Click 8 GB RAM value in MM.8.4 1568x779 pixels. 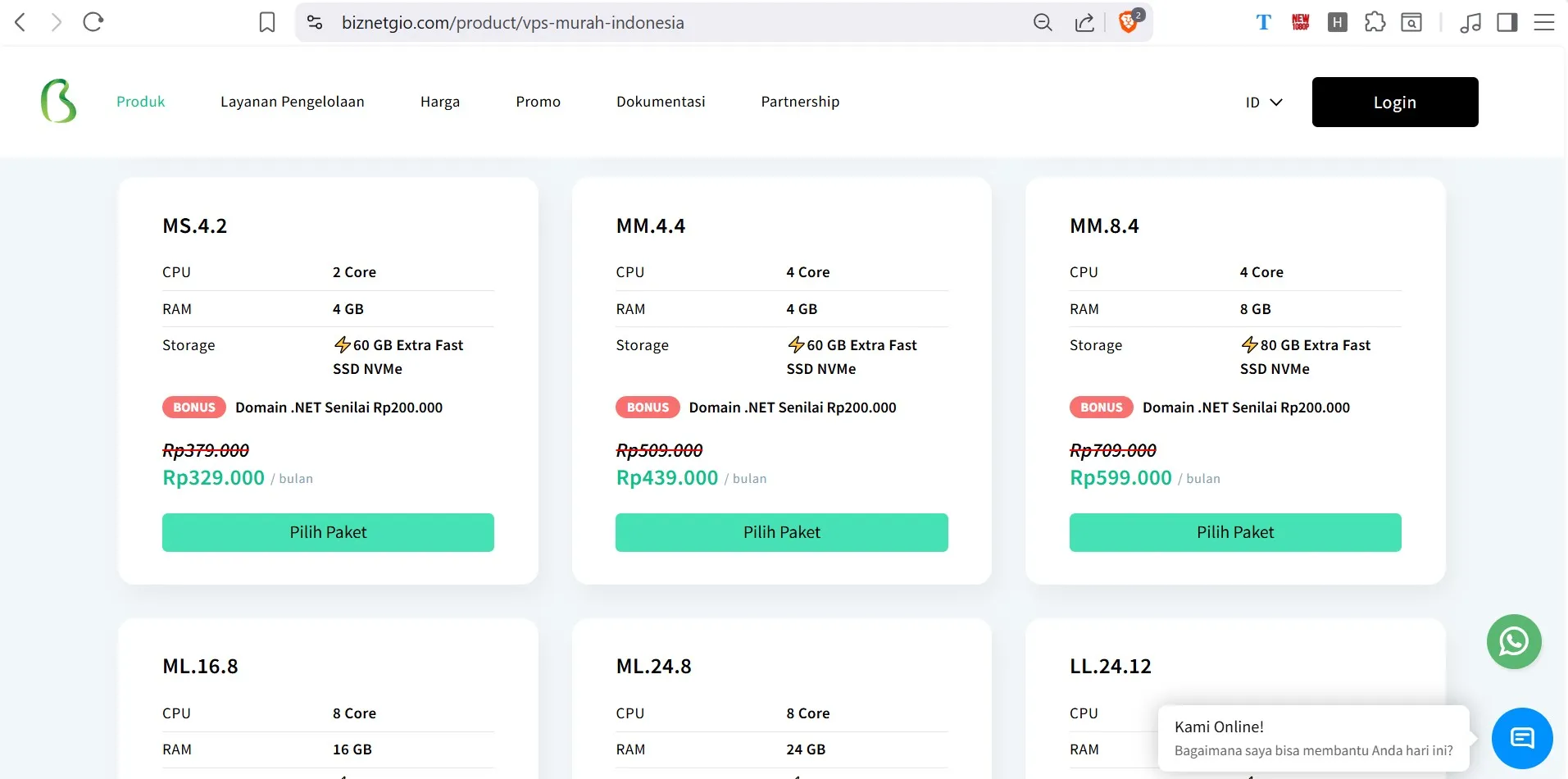click(1256, 309)
